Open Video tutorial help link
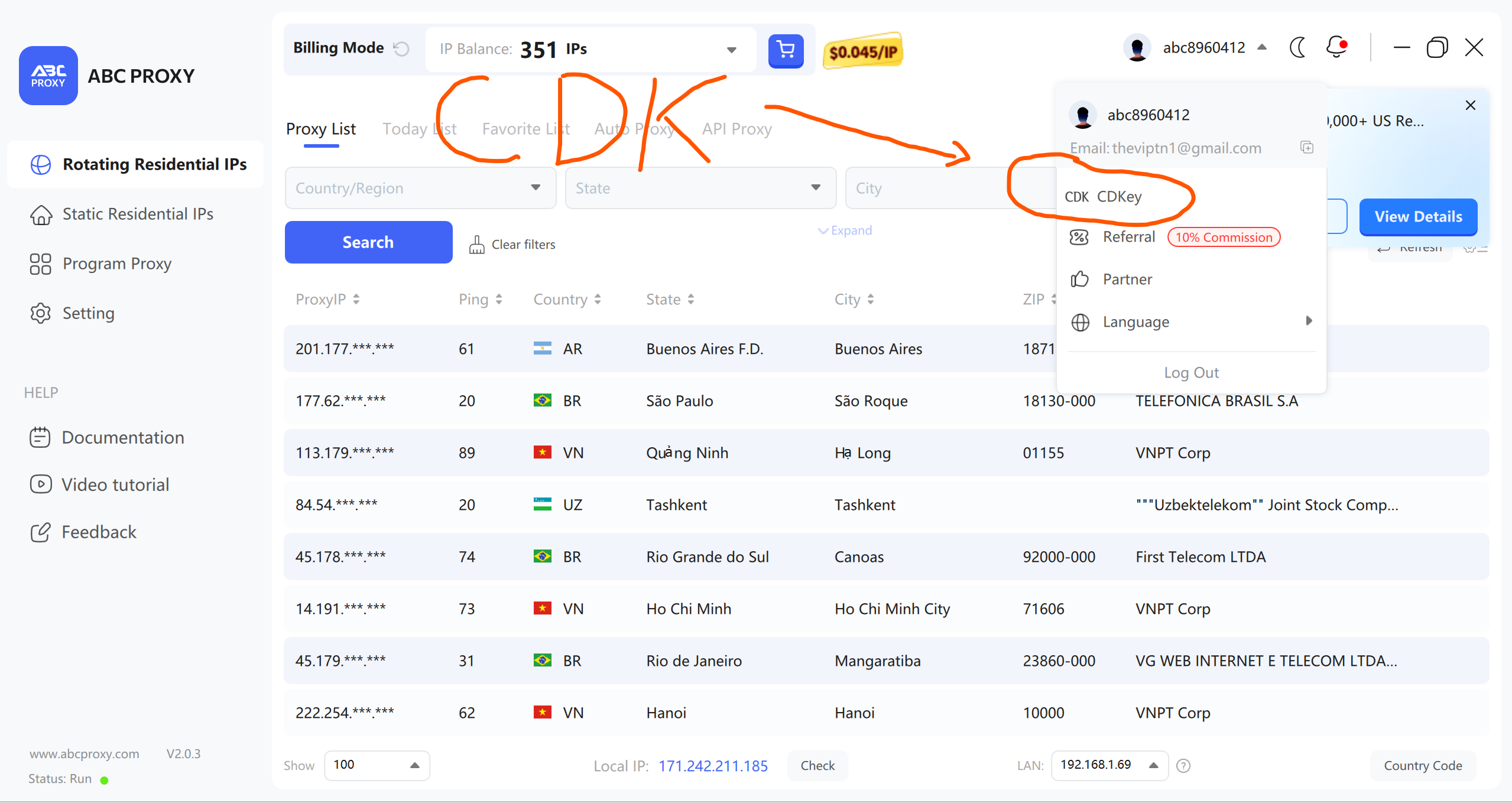Screen dimensions: 1512x803 point(115,485)
